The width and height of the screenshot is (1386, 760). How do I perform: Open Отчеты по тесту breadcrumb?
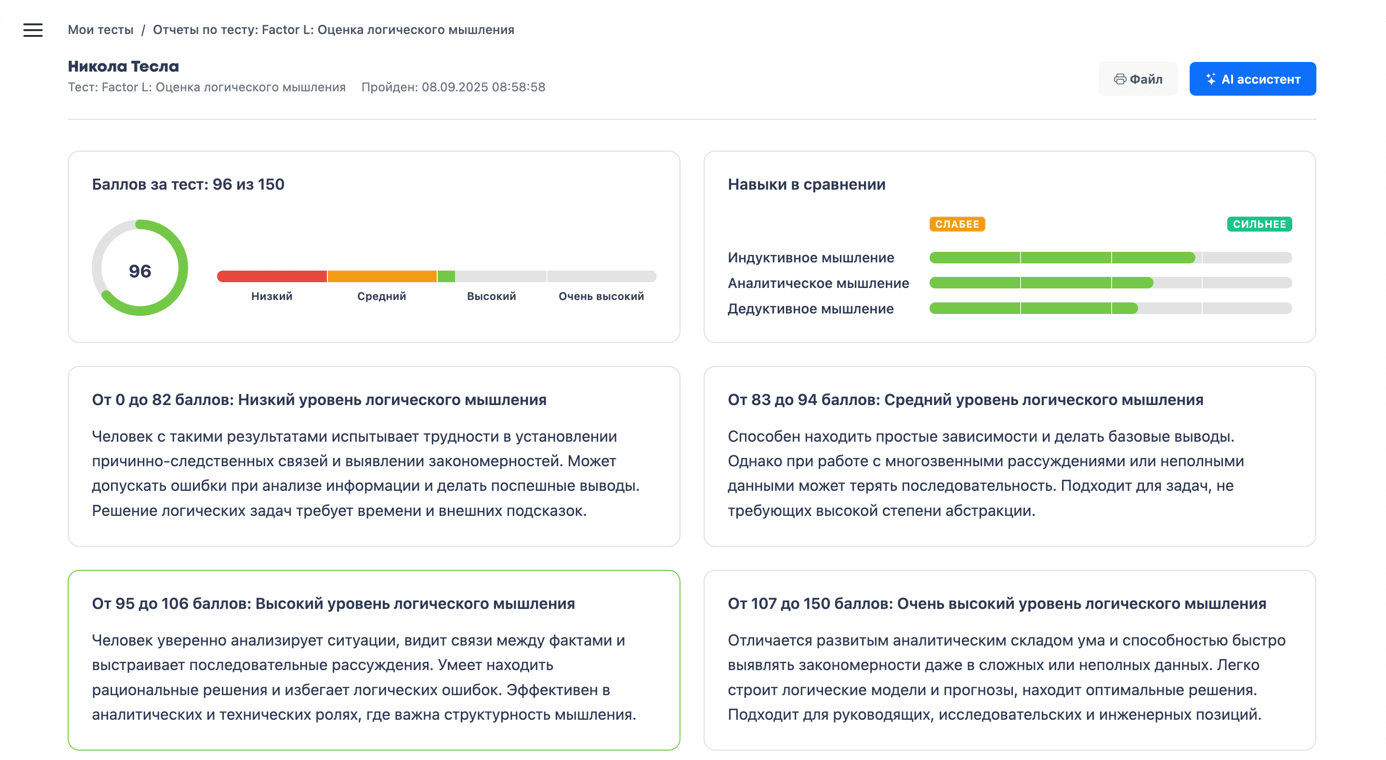(x=333, y=30)
